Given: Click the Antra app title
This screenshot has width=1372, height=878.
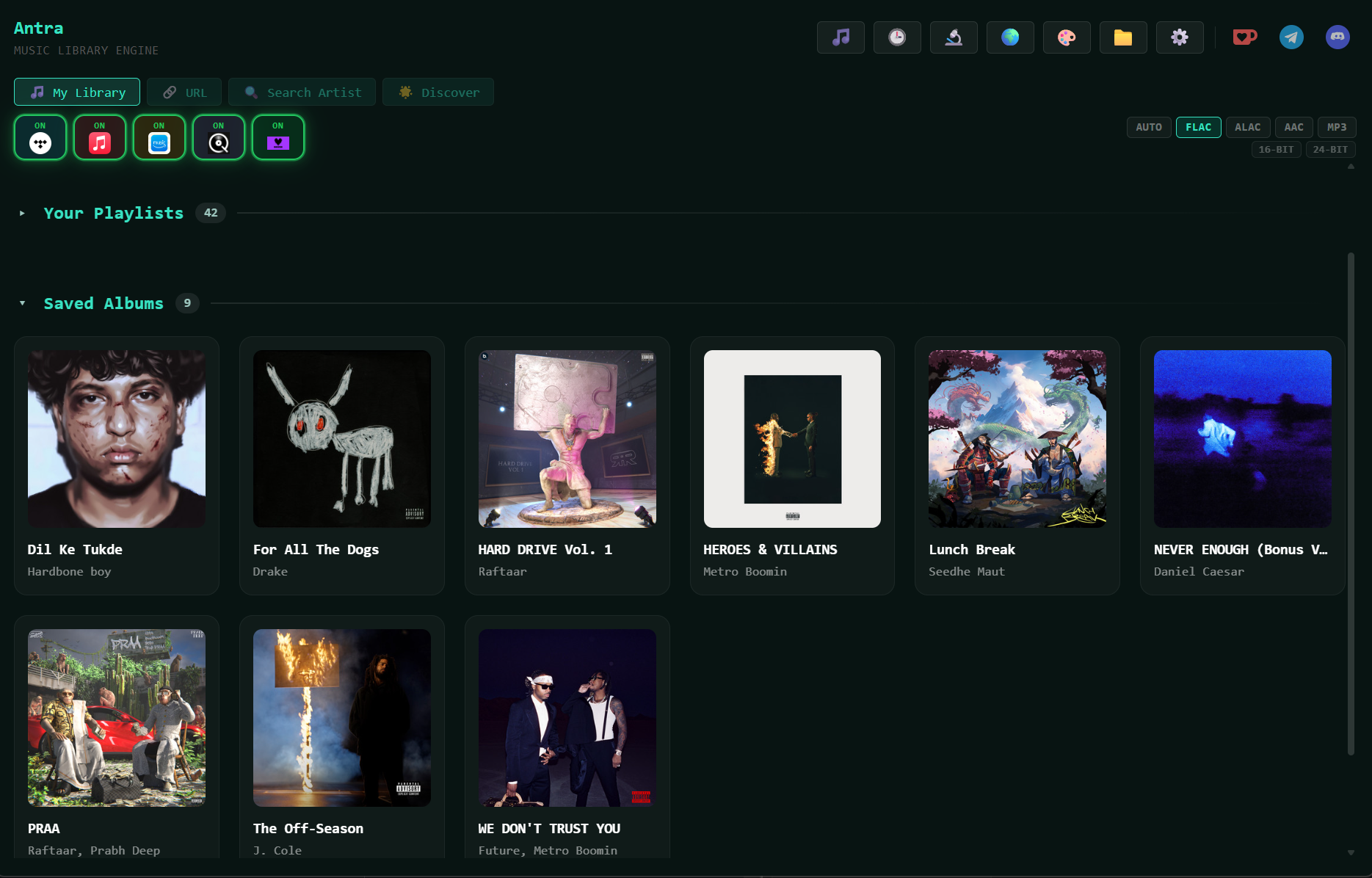Looking at the screenshot, I should (38, 29).
